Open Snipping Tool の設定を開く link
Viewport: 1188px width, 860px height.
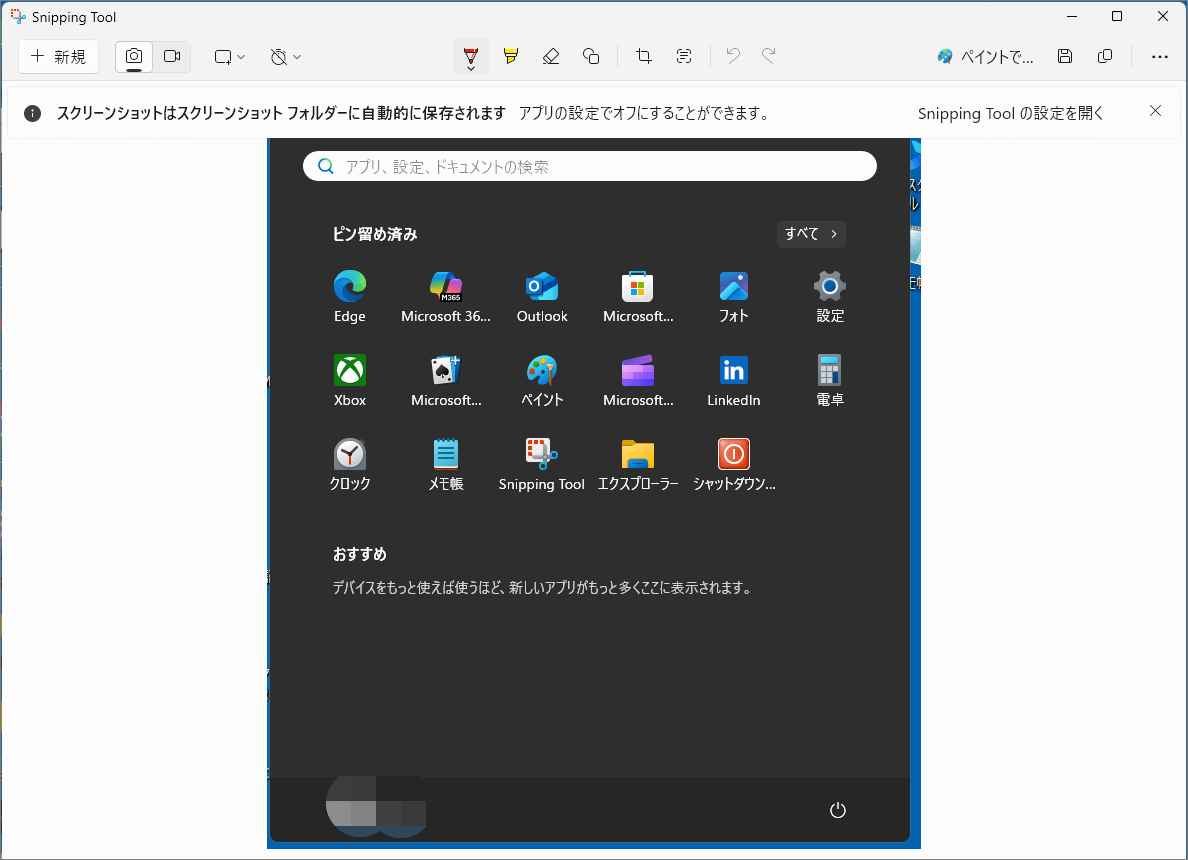[x=1011, y=114]
